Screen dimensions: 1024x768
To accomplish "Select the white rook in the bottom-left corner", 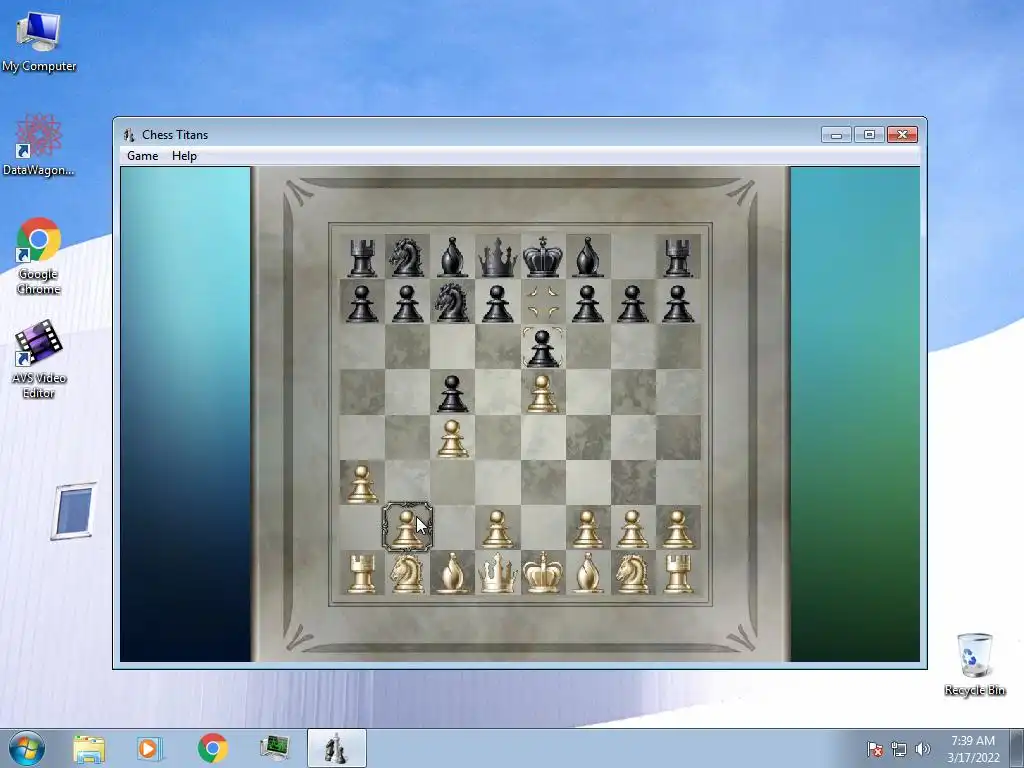I will pos(362,573).
